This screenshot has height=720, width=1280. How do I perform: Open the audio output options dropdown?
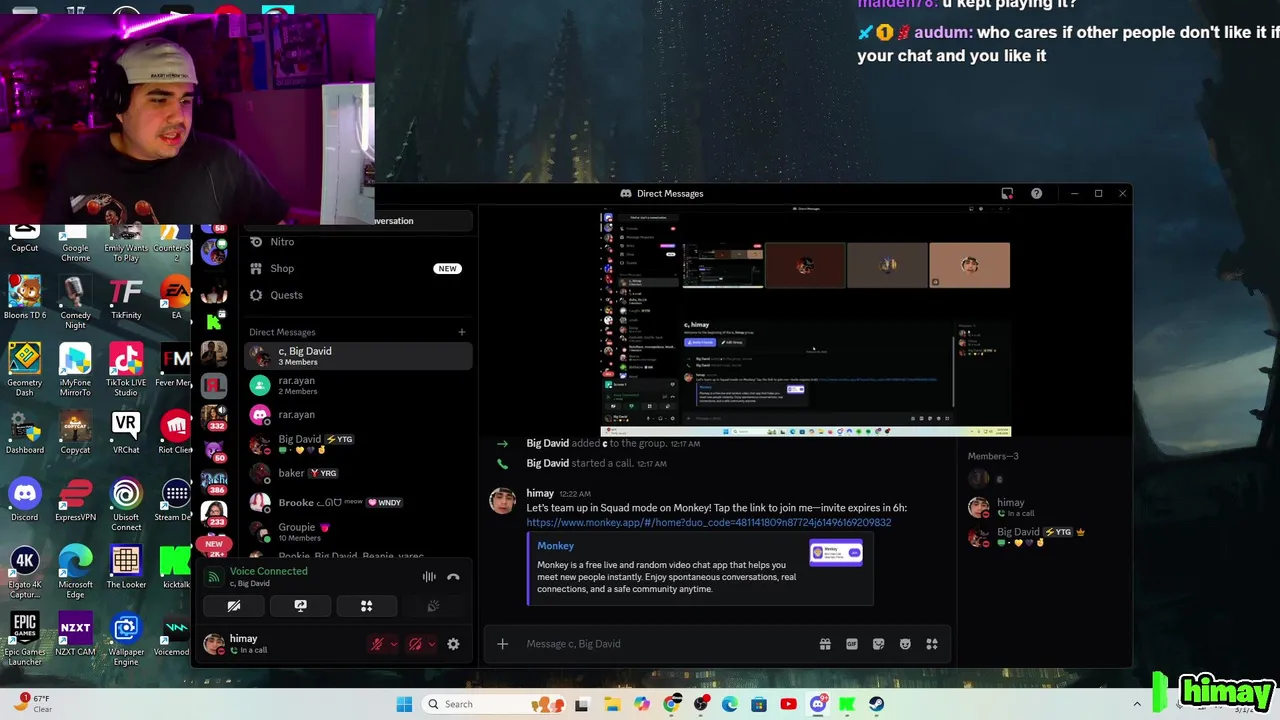click(431, 644)
